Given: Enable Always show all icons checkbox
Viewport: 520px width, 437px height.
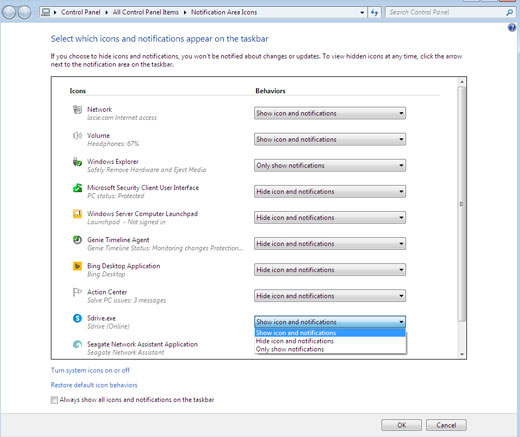Looking at the screenshot, I should click(54, 400).
